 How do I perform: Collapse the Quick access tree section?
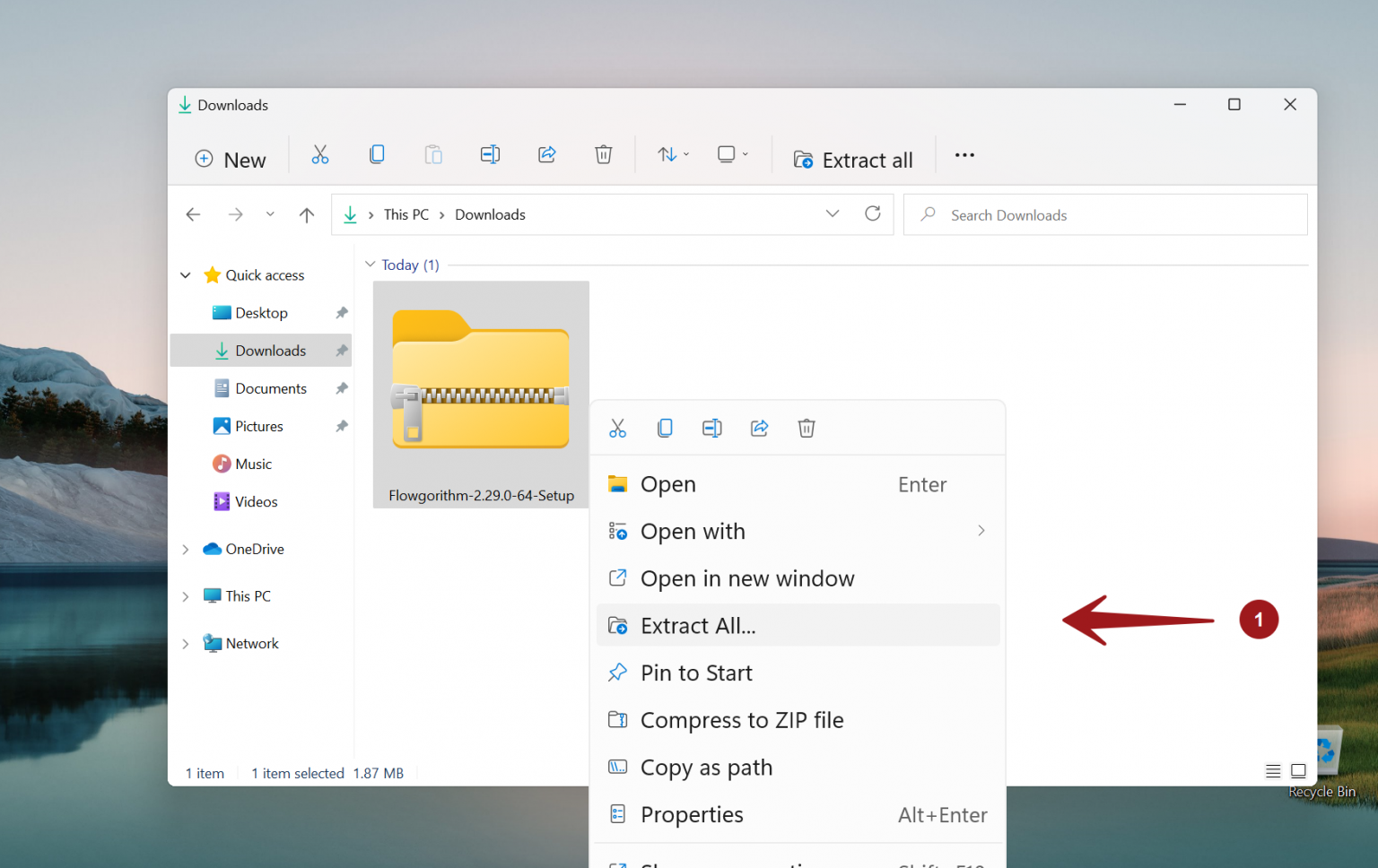[x=186, y=275]
